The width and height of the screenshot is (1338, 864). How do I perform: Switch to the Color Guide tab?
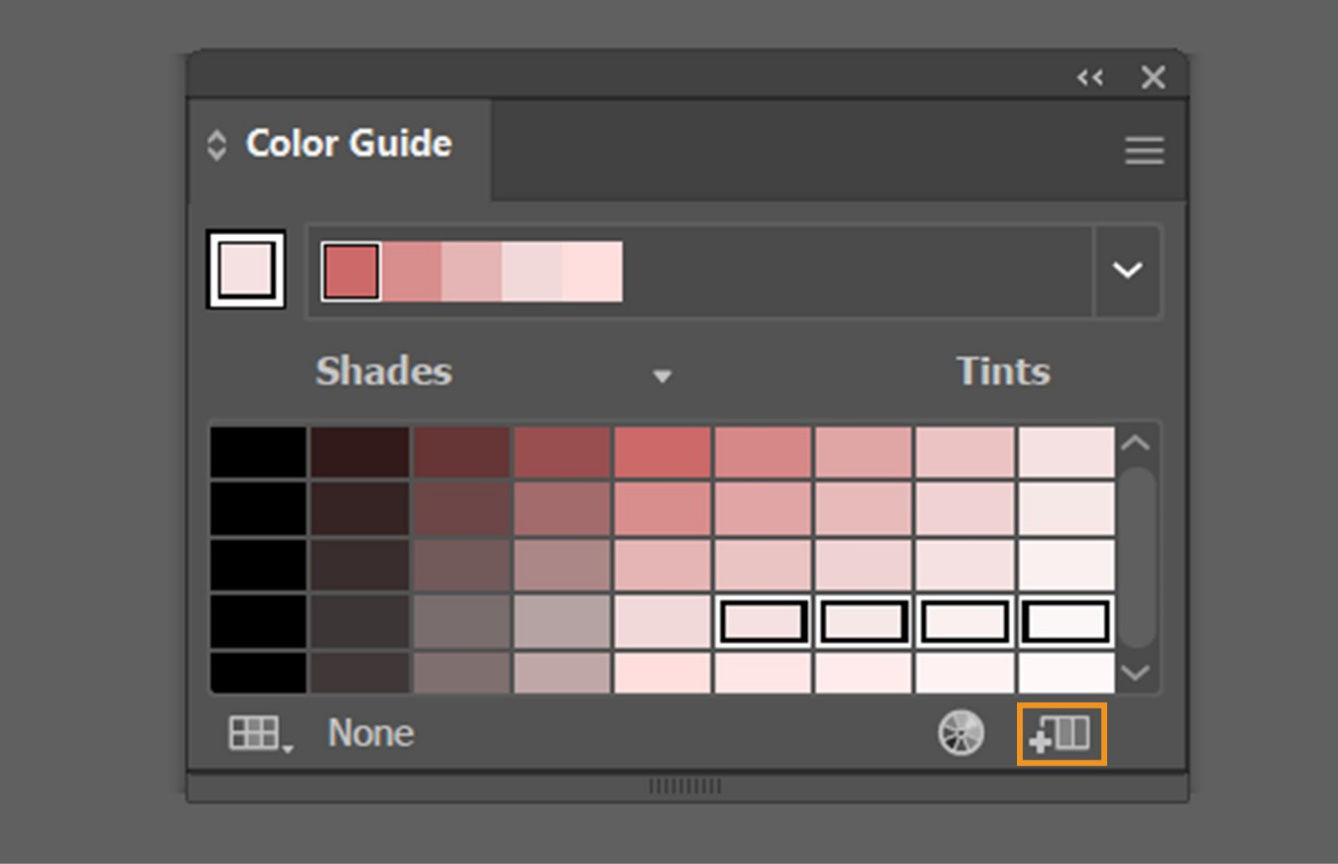(350, 143)
